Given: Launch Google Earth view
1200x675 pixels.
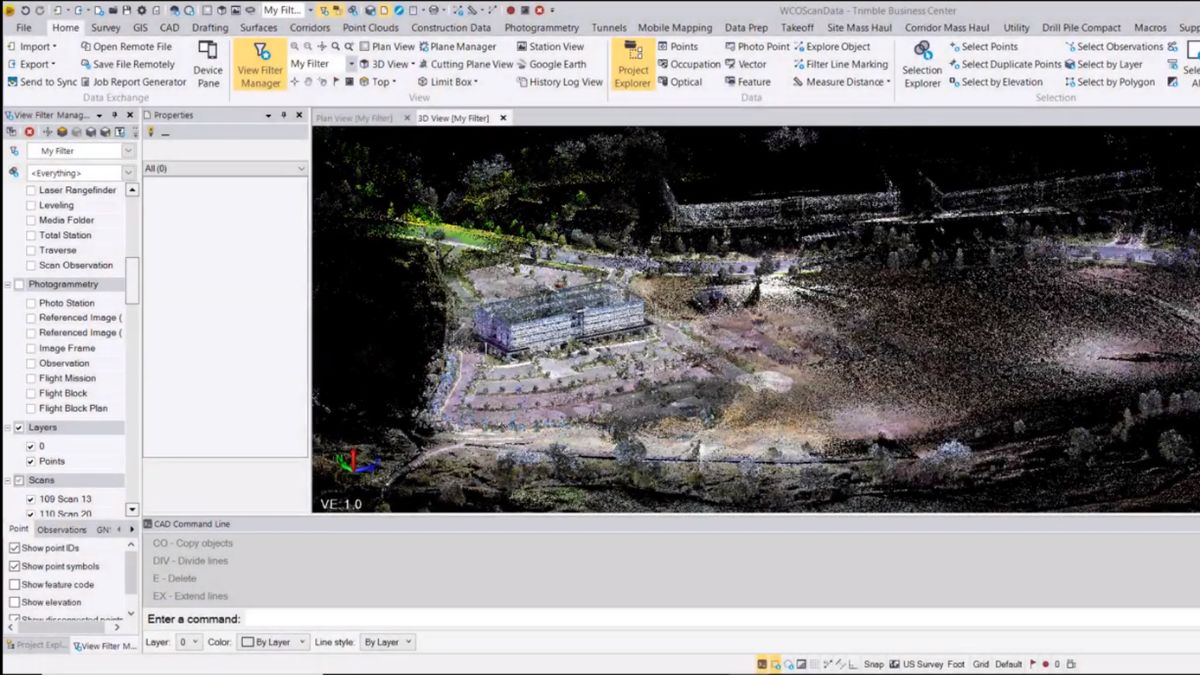Looking at the screenshot, I should point(551,64).
